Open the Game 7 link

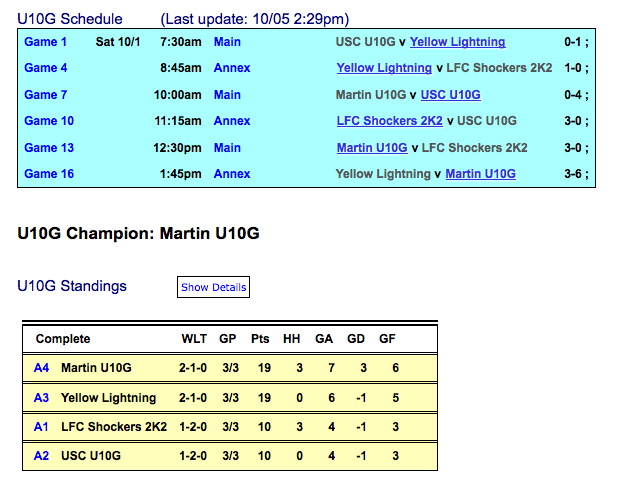click(x=45, y=95)
